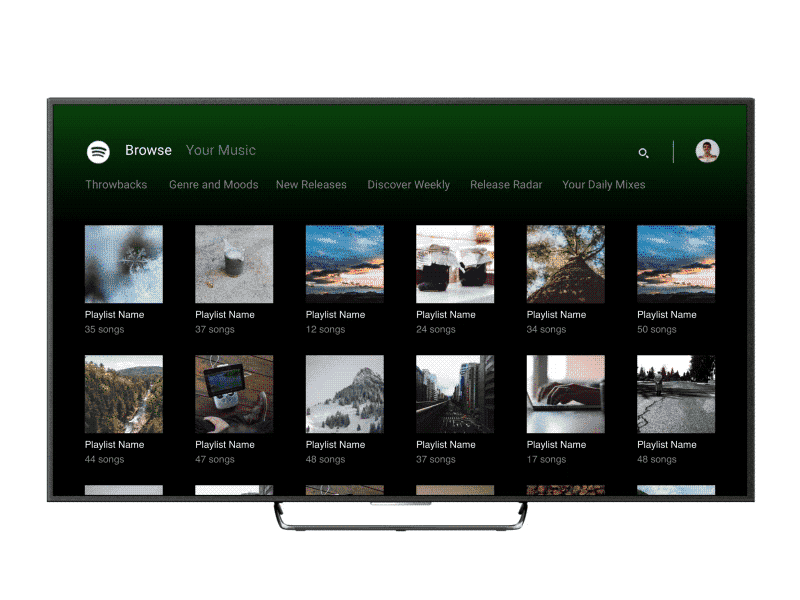Open the jam jars playlist cover with 24 songs

[x=455, y=264]
